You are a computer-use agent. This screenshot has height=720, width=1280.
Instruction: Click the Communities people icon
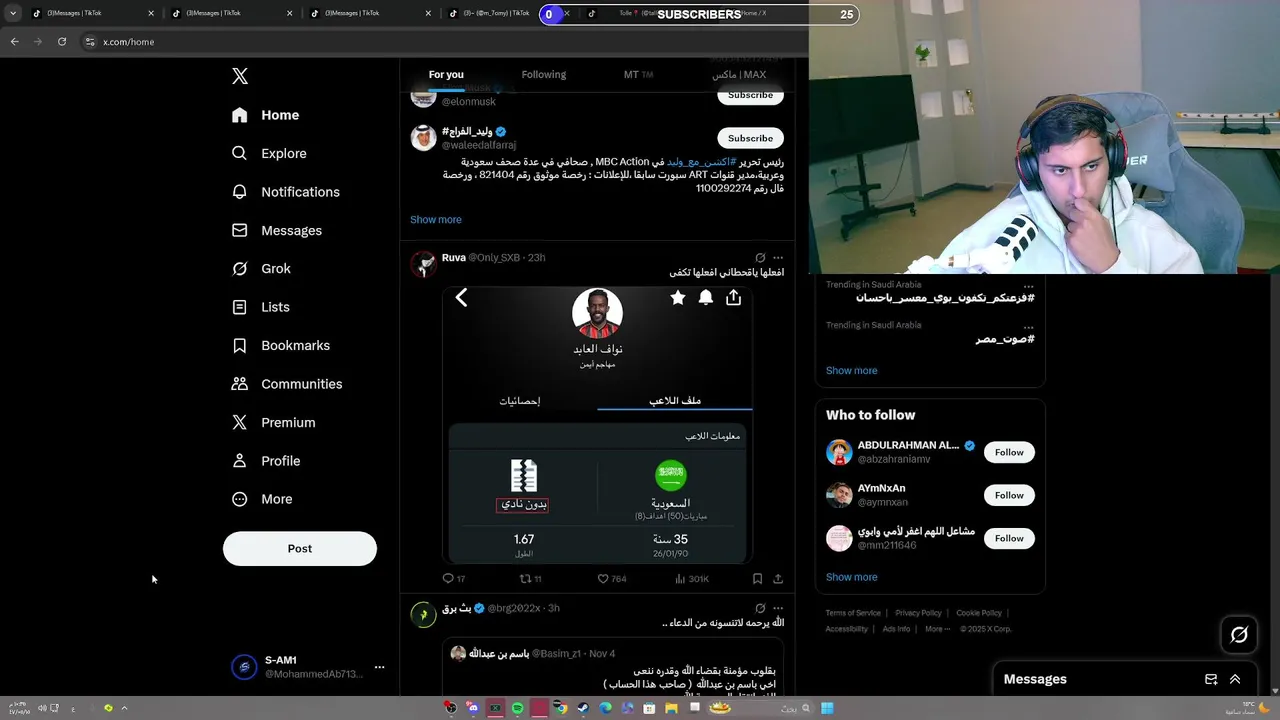240,384
